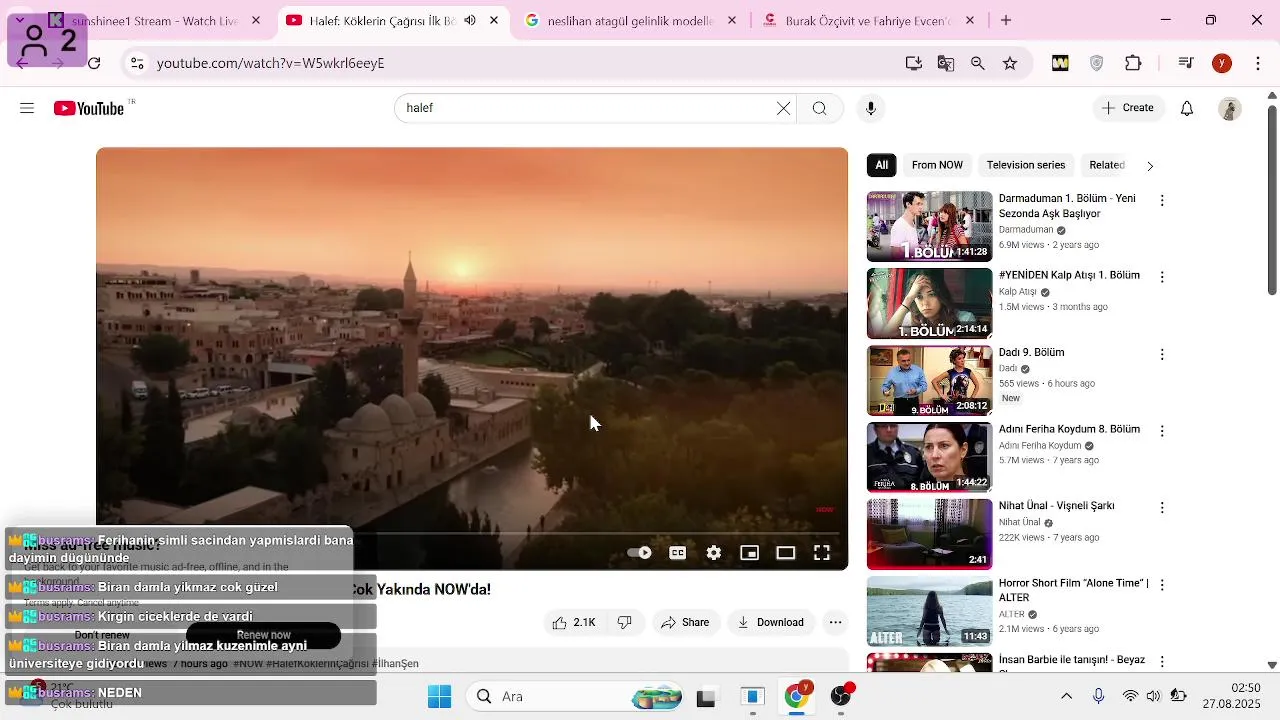Open Google Translate icon in address bar

(x=946, y=63)
